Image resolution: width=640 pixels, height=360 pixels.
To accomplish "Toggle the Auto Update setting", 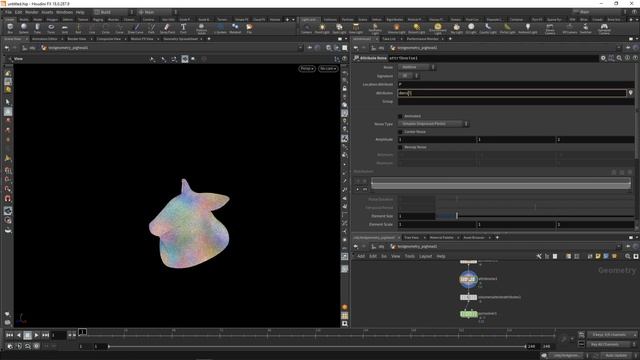I will (616, 356).
